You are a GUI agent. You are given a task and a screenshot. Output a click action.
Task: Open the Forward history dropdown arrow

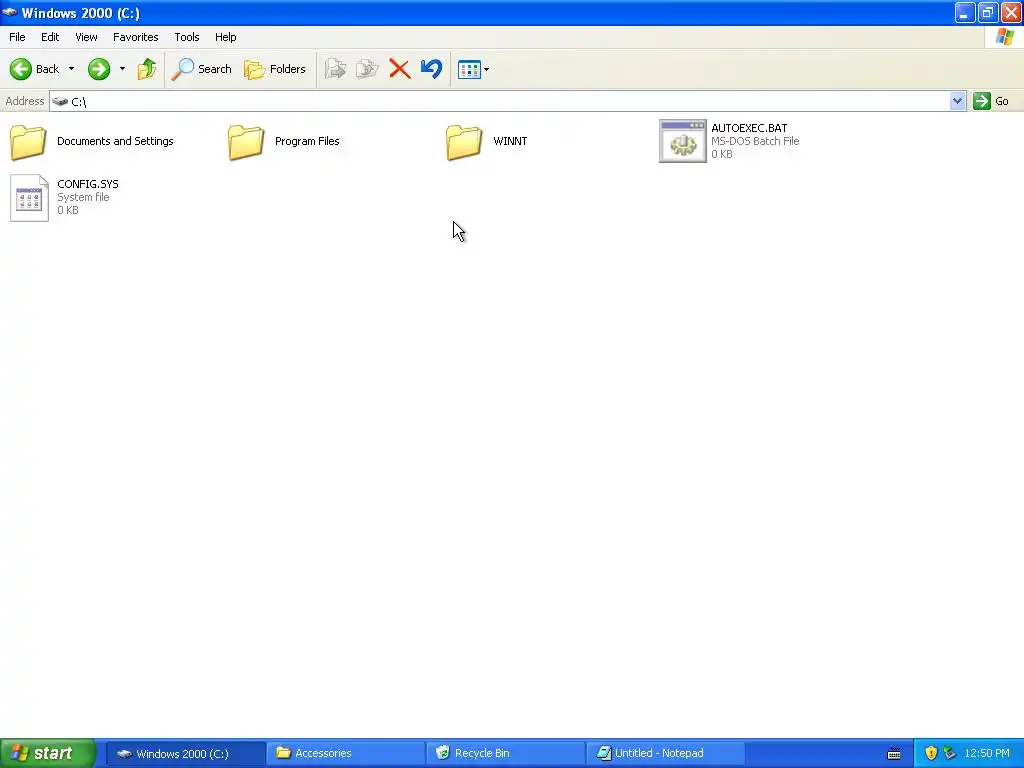(122, 69)
